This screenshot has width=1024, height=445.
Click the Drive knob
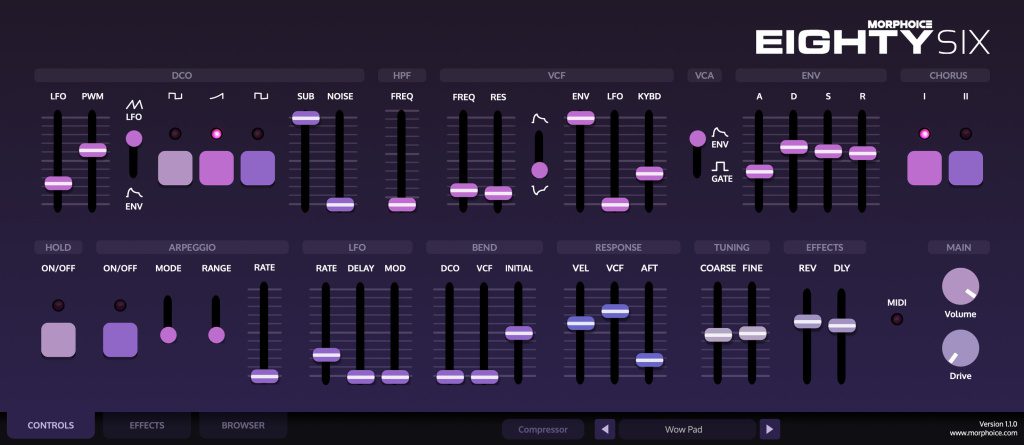point(961,348)
